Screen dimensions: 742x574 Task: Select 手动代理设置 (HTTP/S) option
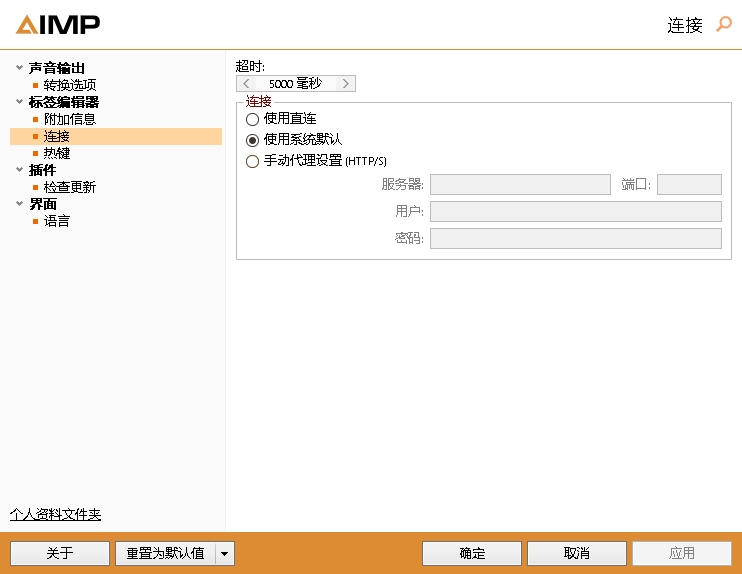tap(253, 161)
